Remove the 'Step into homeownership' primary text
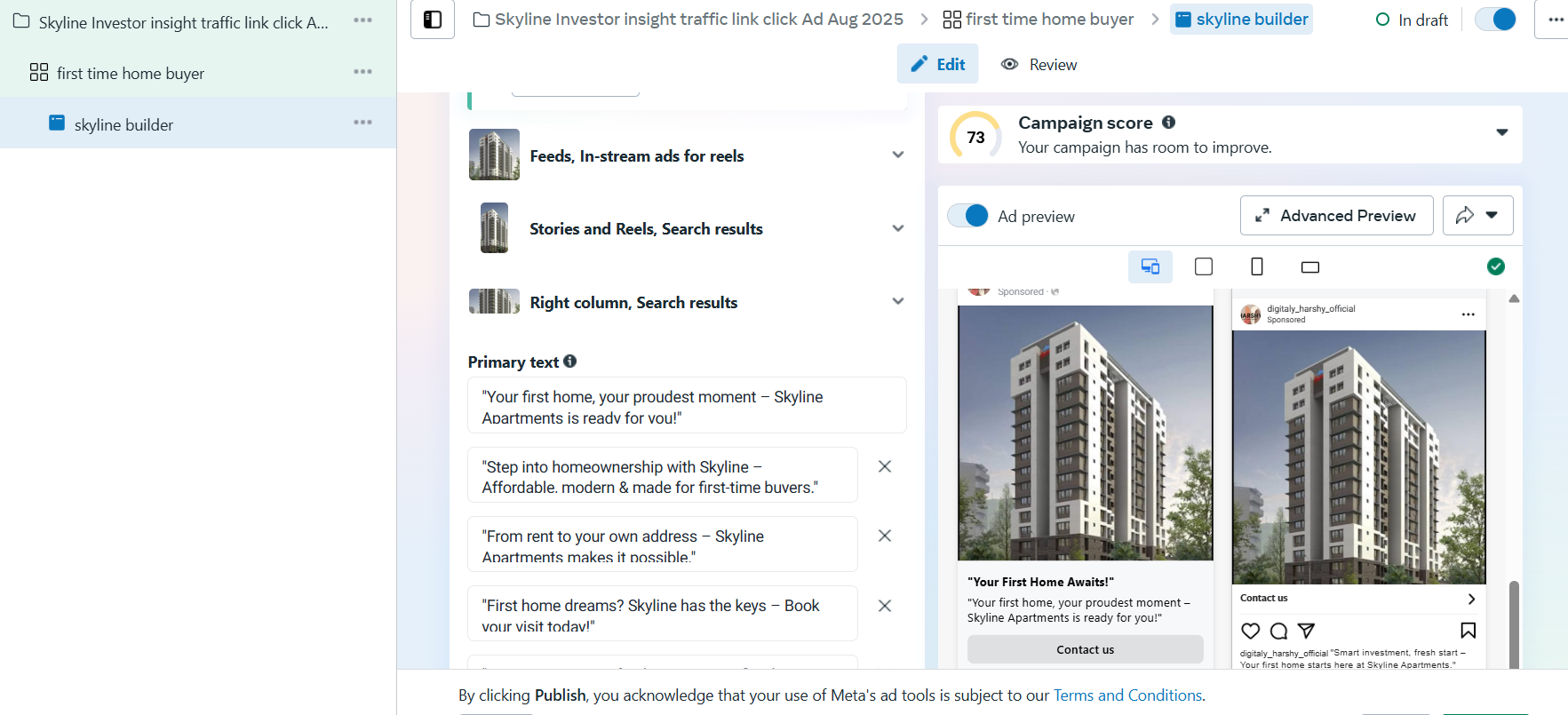Screen dimensions: 1568x715 click(885, 466)
